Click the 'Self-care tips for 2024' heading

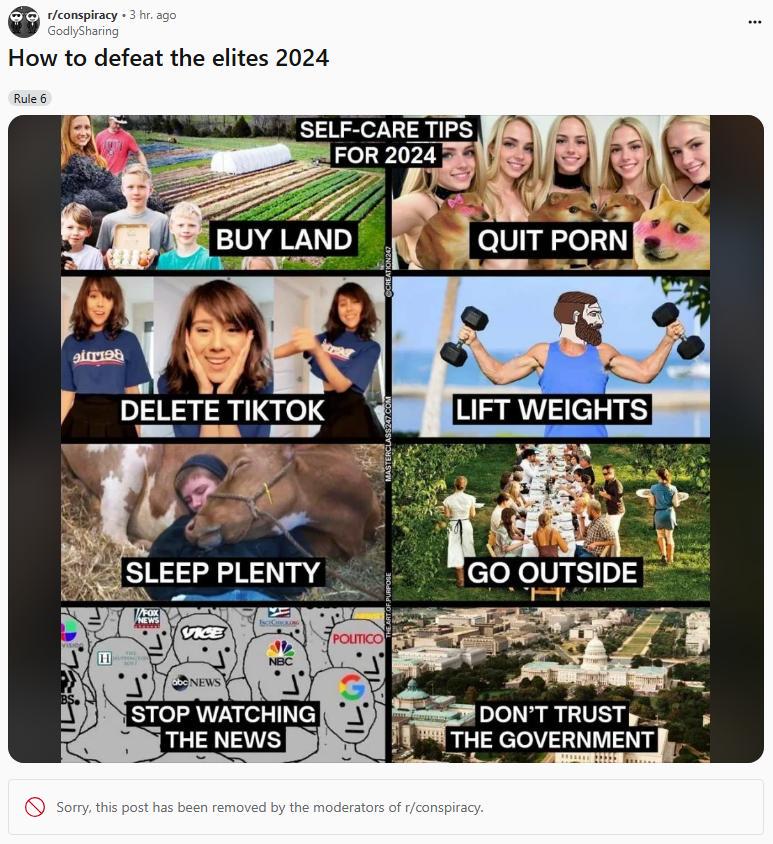(x=386, y=143)
